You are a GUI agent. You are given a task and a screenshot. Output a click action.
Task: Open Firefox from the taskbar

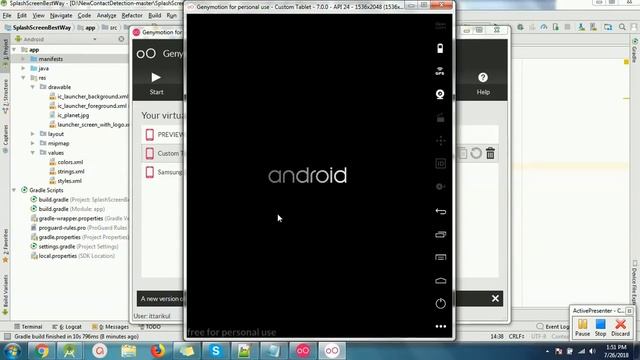tap(158, 351)
